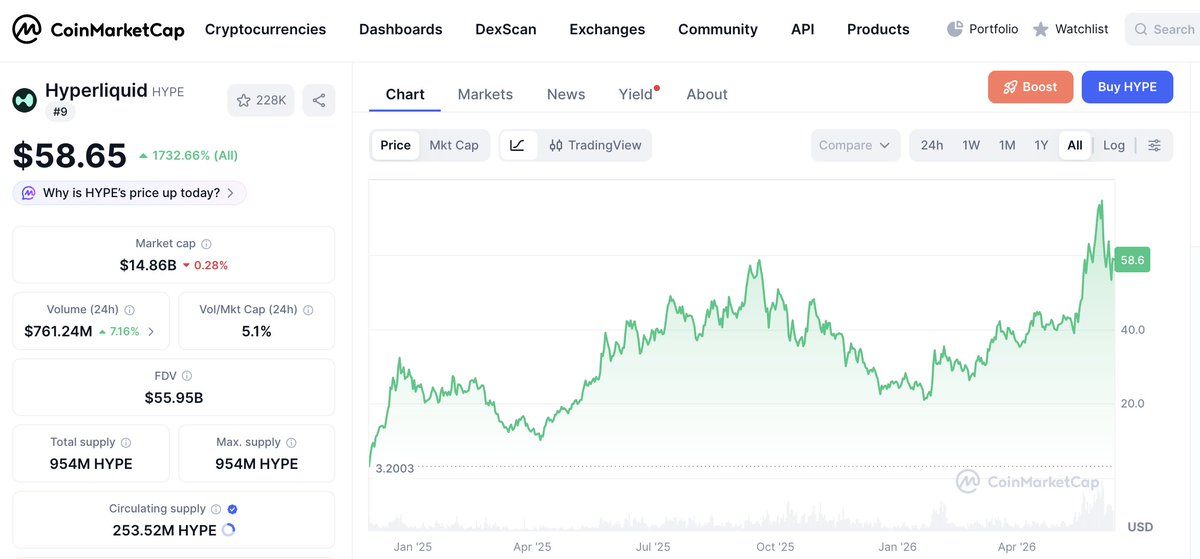The width and height of the screenshot is (1200, 559).
Task: Expand the Volume (24h) chevron
Action: 151,331
